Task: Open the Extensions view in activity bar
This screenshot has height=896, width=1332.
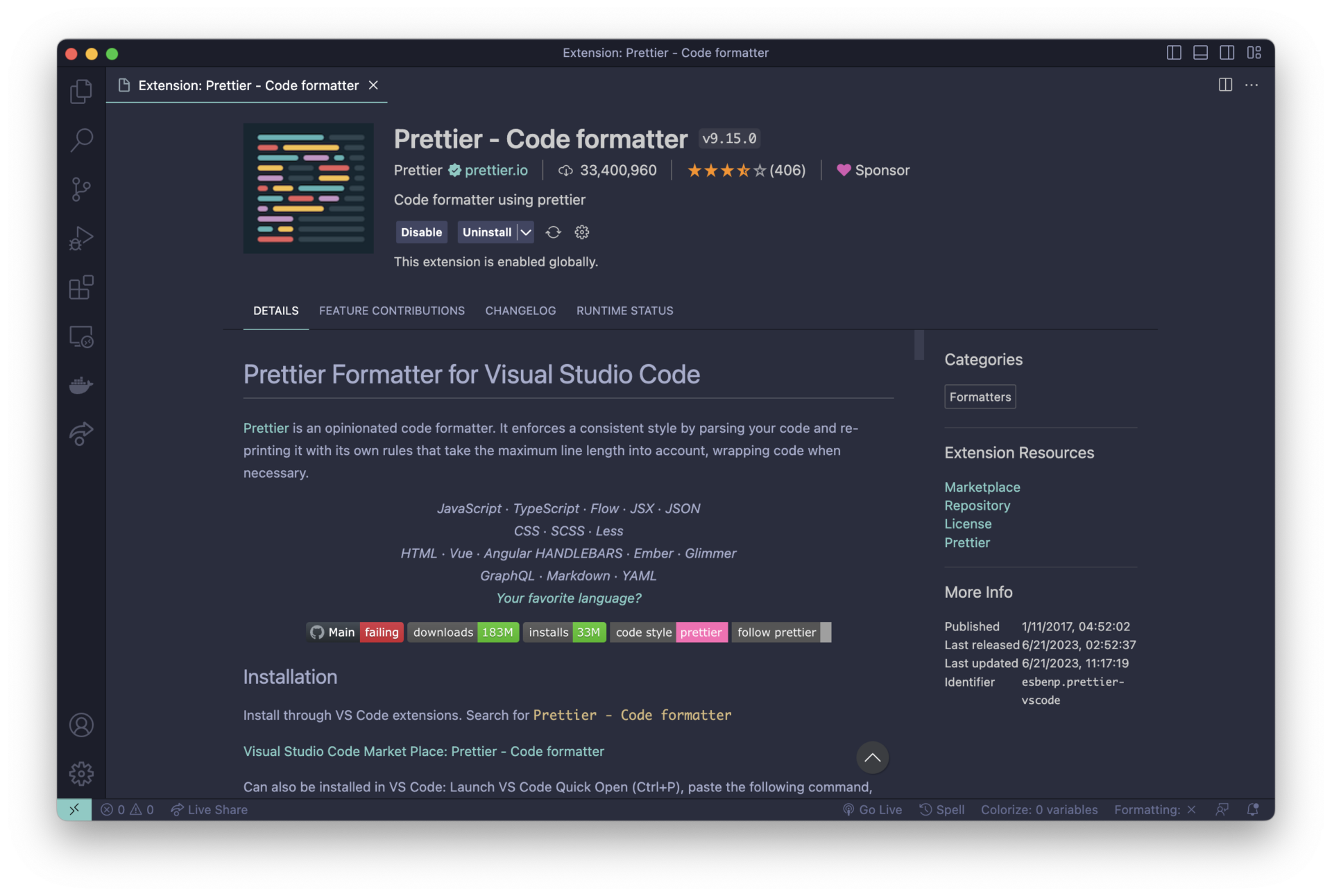Action: coord(81,287)
